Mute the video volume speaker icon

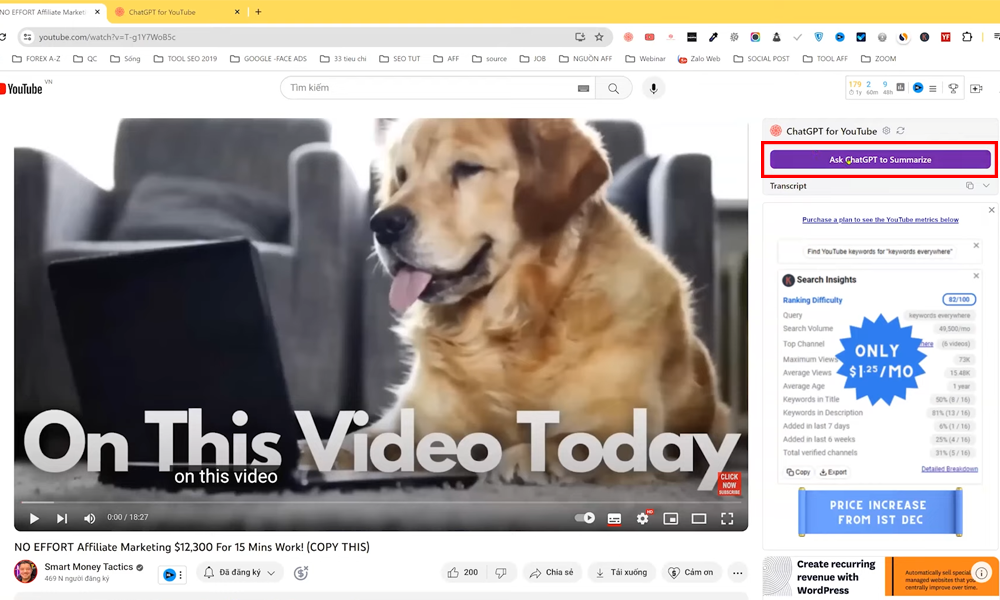89,518
